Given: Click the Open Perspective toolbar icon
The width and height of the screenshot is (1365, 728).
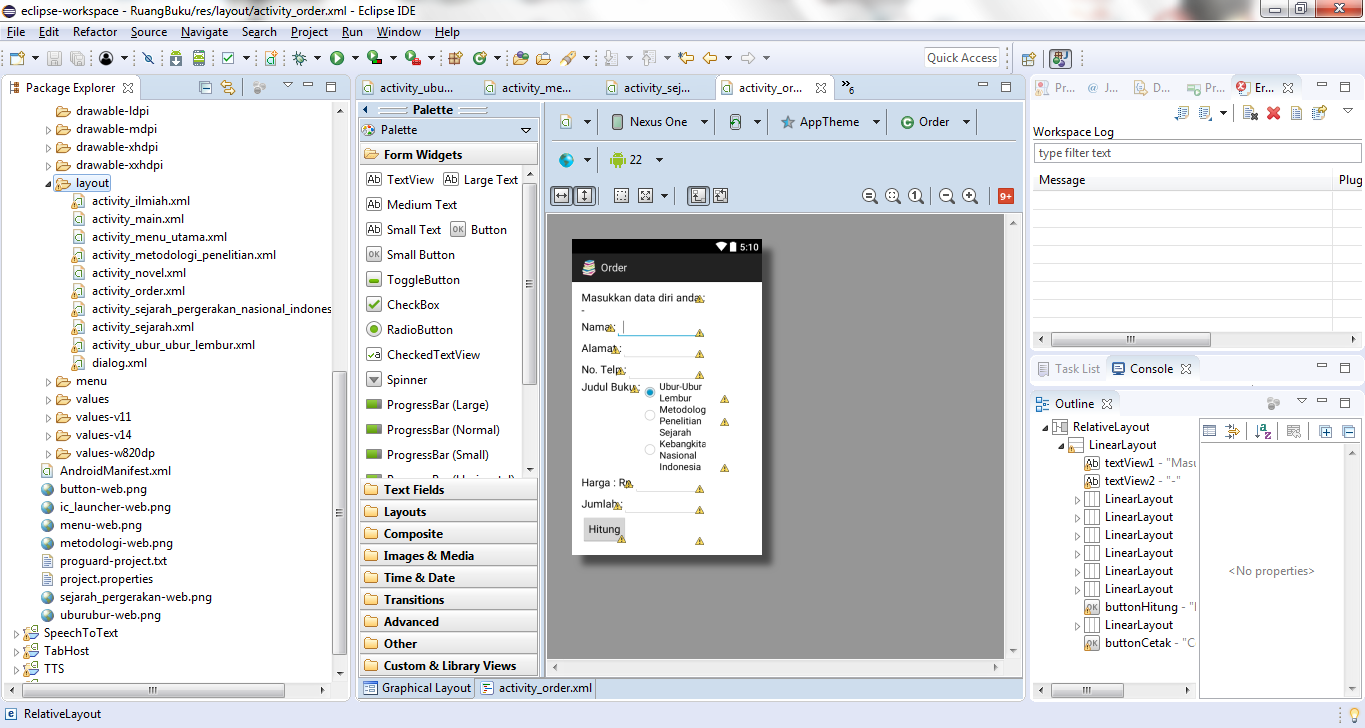Looking at the screenshot, I should click(1028, 59).
